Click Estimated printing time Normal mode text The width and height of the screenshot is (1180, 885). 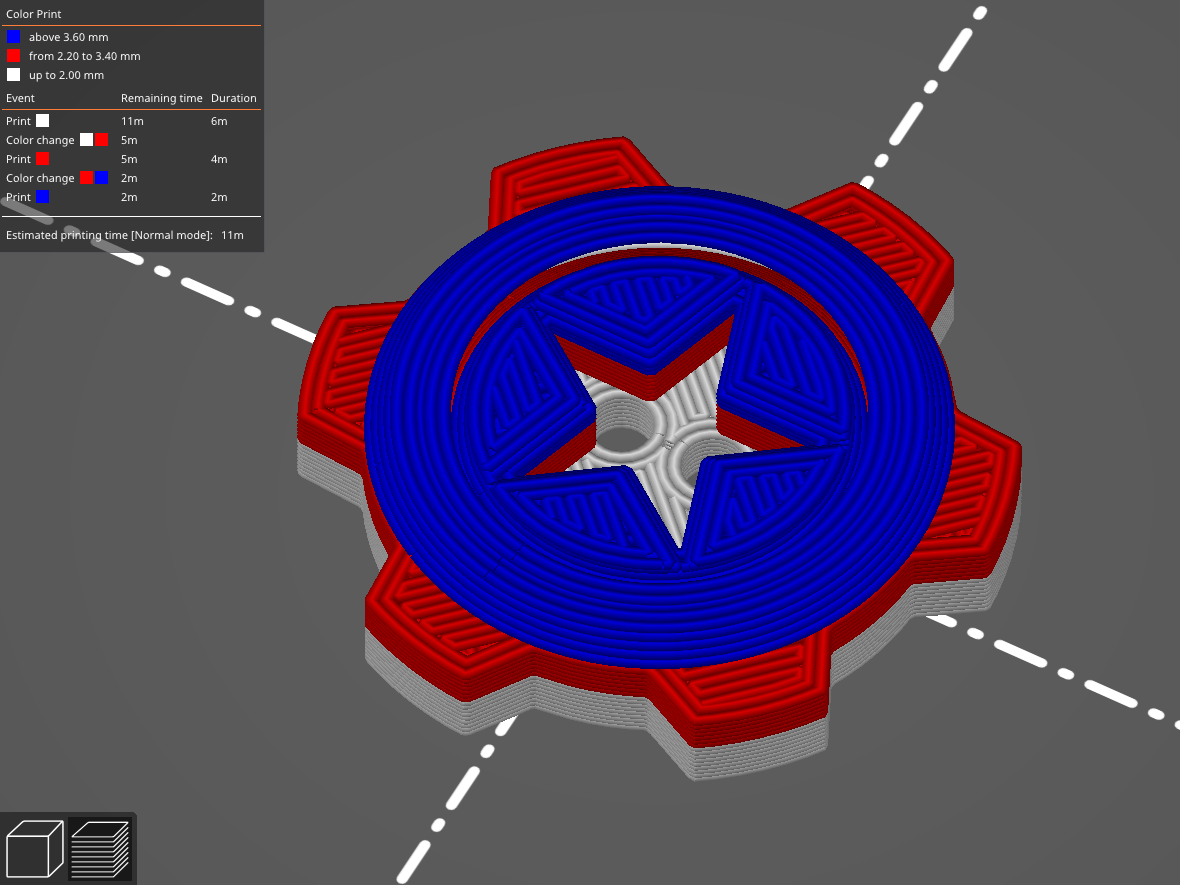click(109, 236)
